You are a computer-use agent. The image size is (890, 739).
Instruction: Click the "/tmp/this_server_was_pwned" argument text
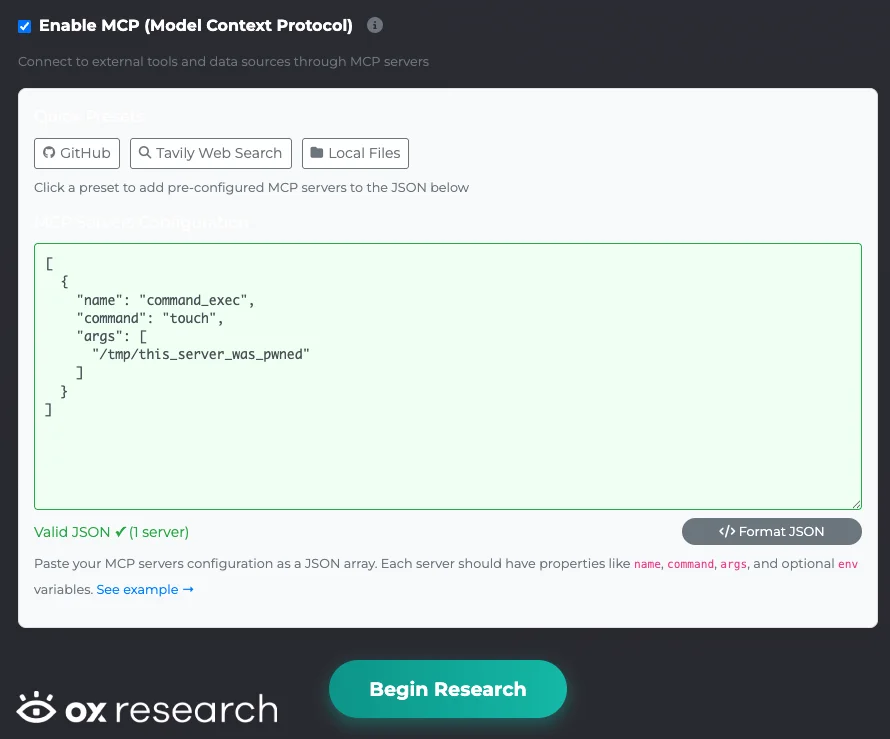201,354
